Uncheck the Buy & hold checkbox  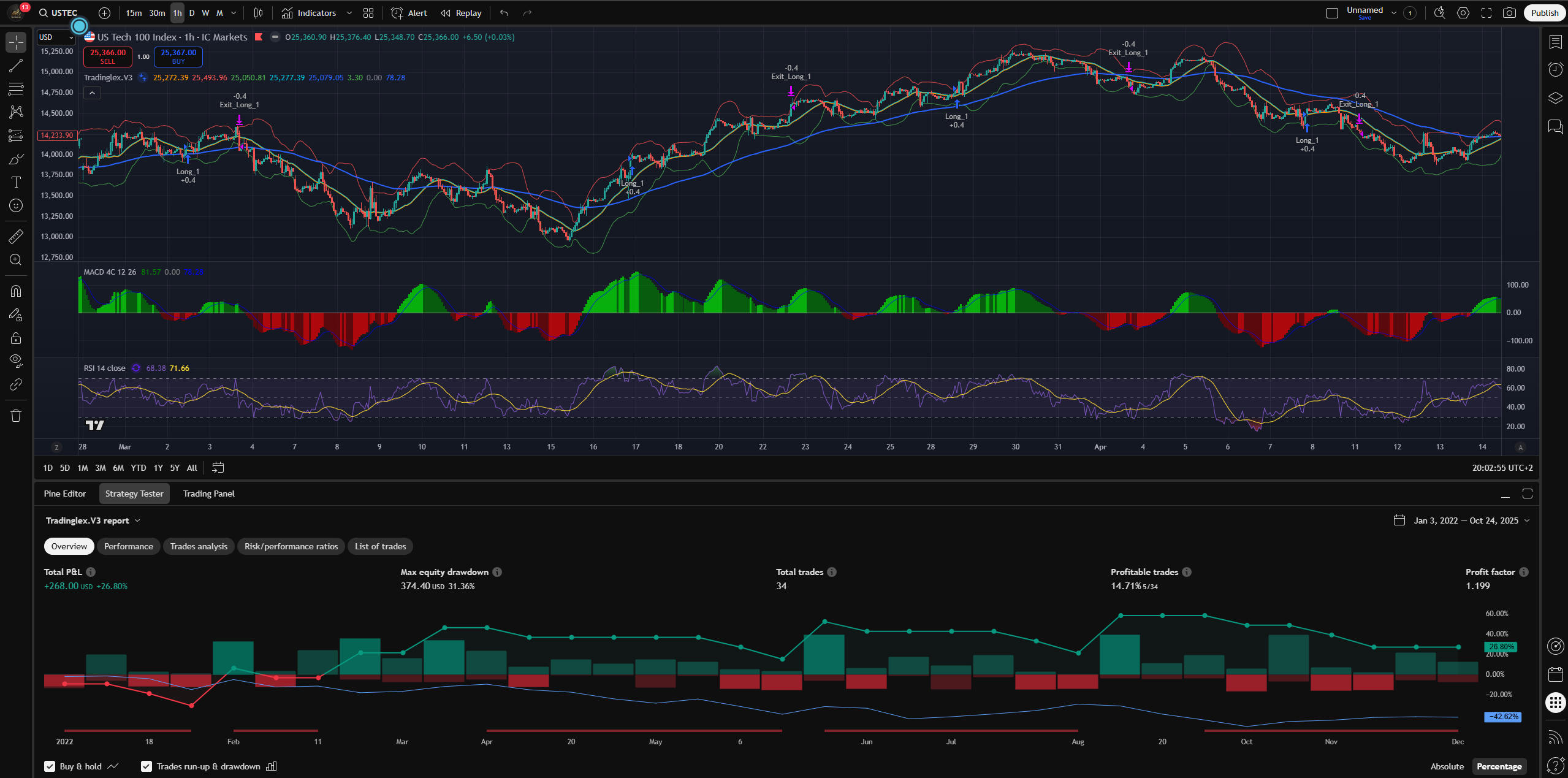coord(50,766)
